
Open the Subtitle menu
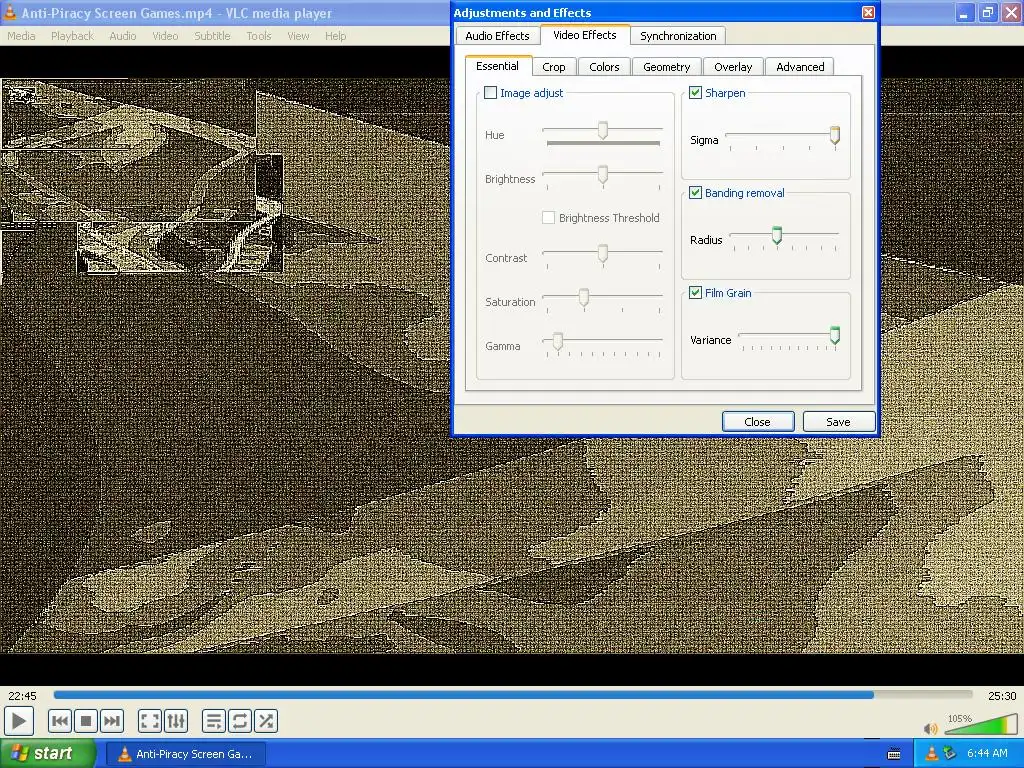(x=212, y=36)
